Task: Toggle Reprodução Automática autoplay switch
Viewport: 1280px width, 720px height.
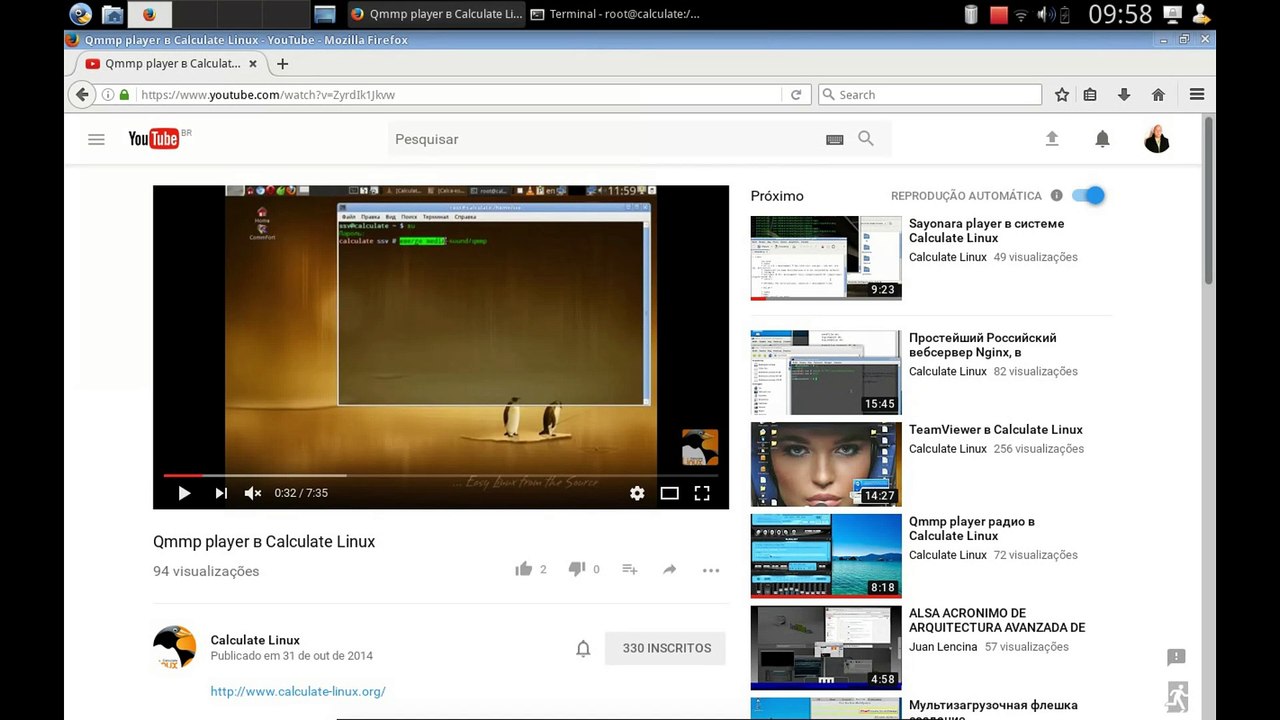Action: [x=1088, y=196]
